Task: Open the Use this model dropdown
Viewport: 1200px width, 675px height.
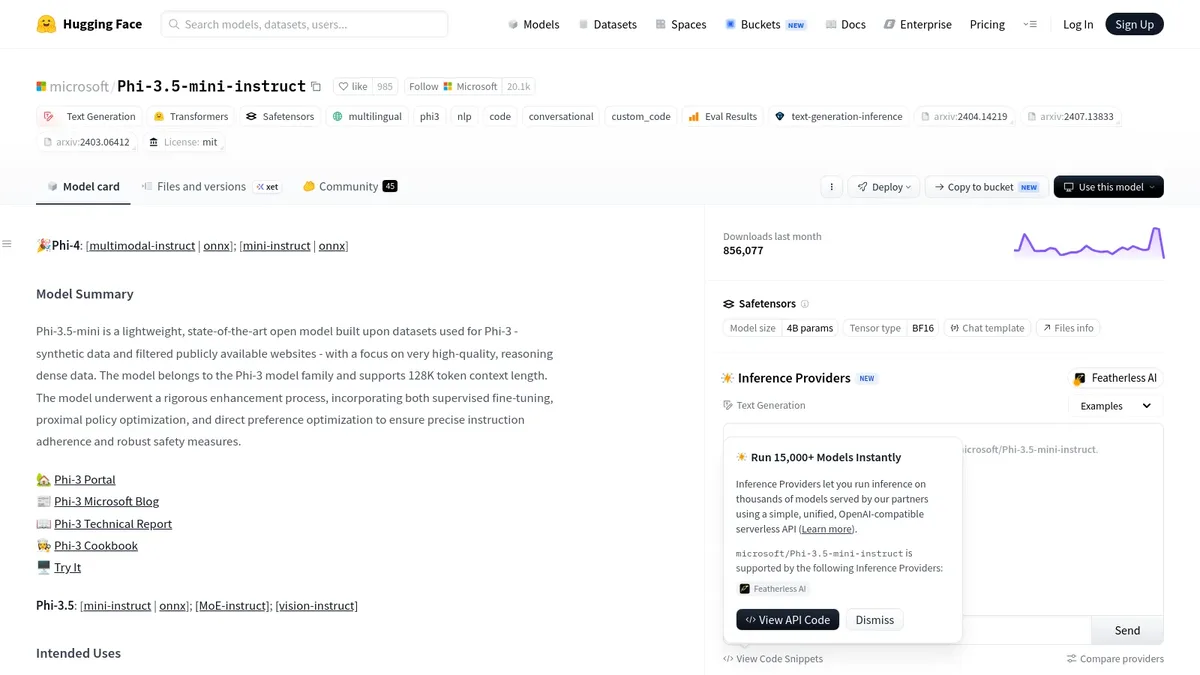Action: [1109, 187]
